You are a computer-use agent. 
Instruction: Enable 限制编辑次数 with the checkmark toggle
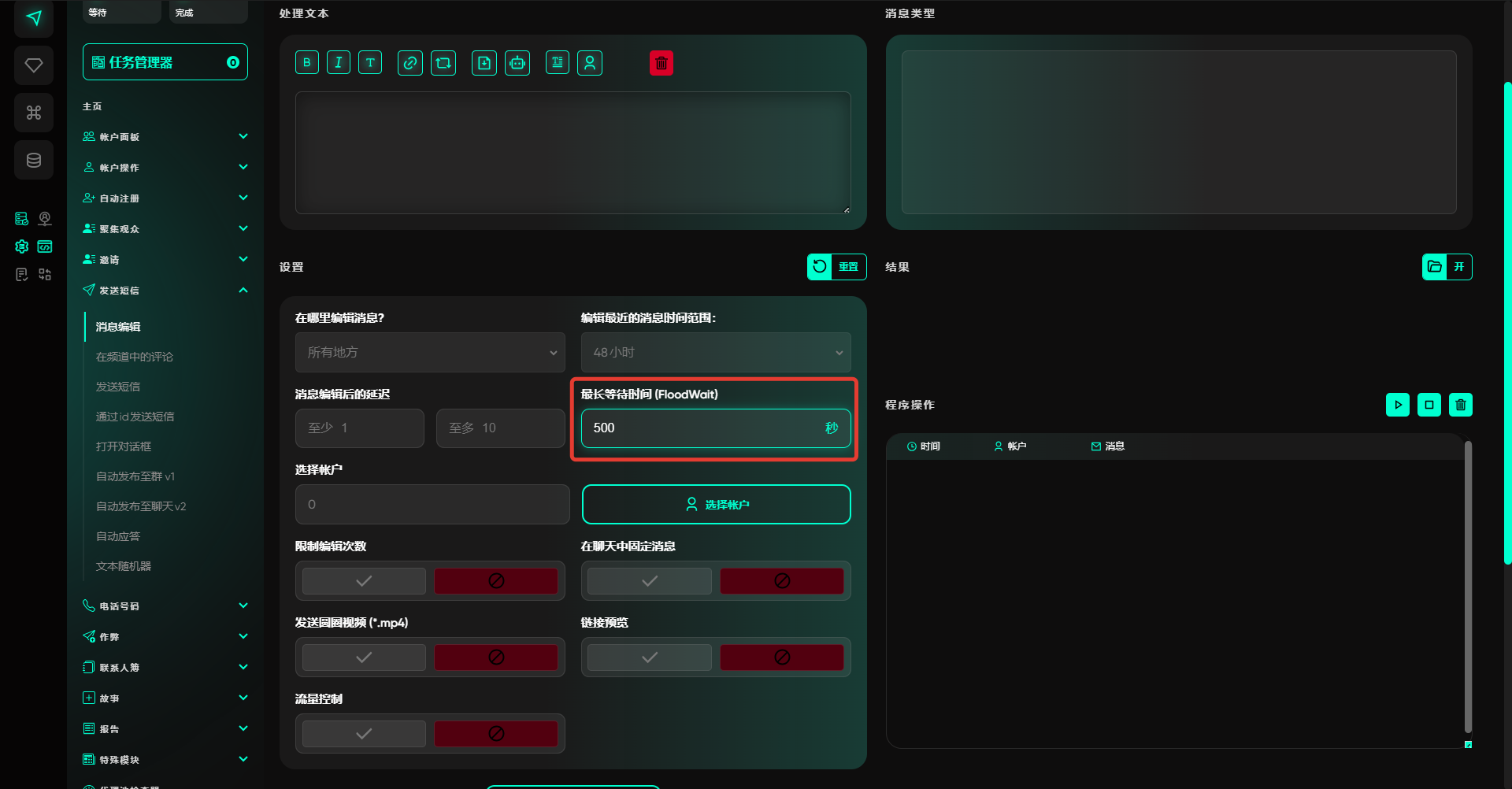click(x=364, y=581)
